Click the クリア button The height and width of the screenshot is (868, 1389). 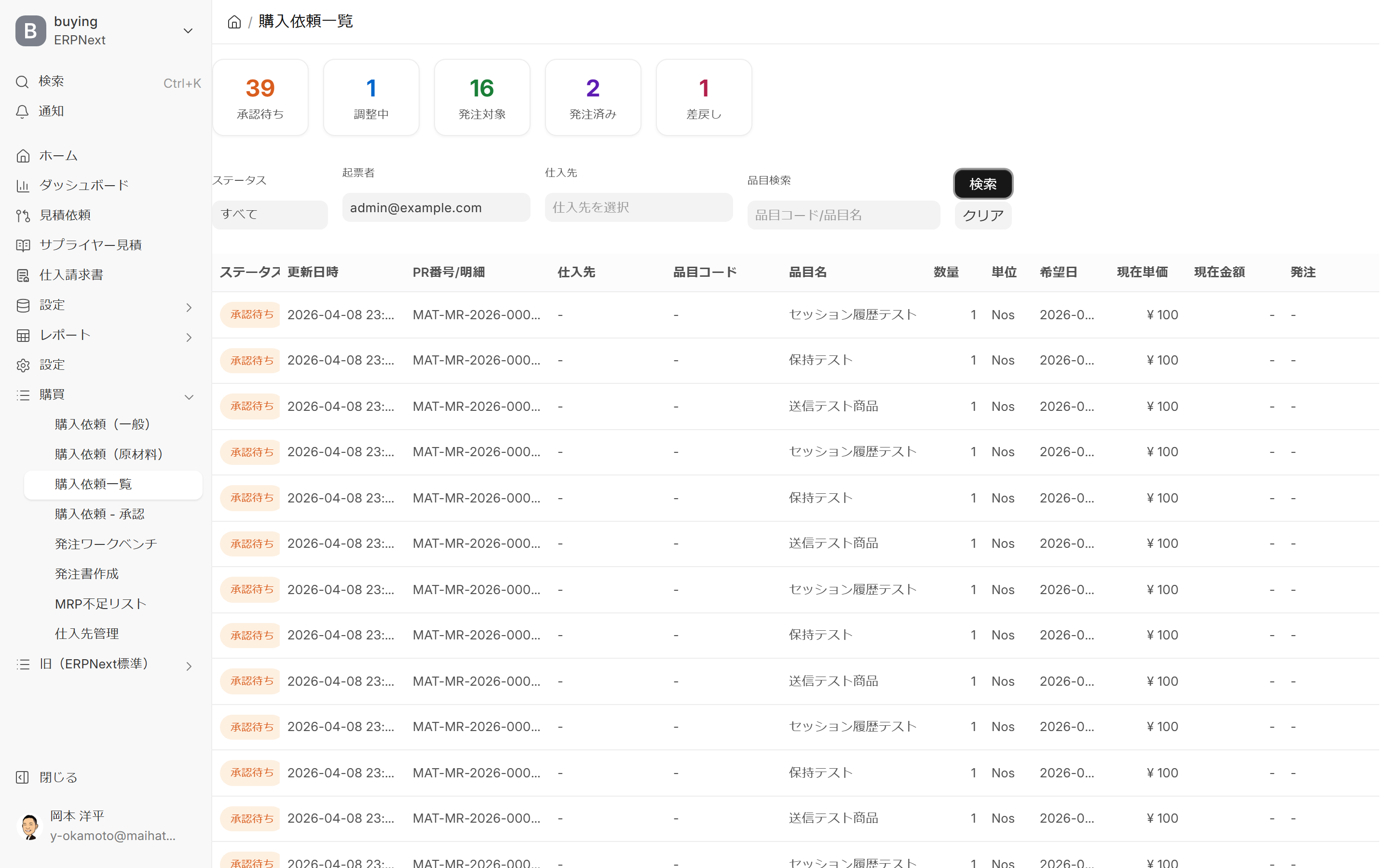point(982,215)
